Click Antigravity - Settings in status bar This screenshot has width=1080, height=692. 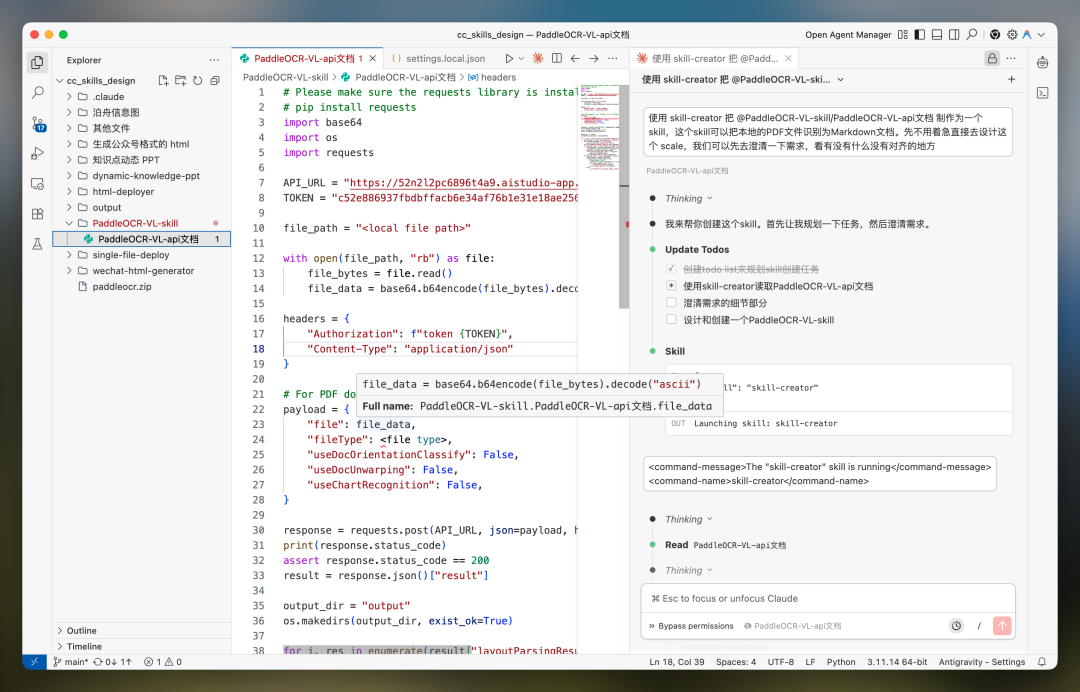(982, 662)
